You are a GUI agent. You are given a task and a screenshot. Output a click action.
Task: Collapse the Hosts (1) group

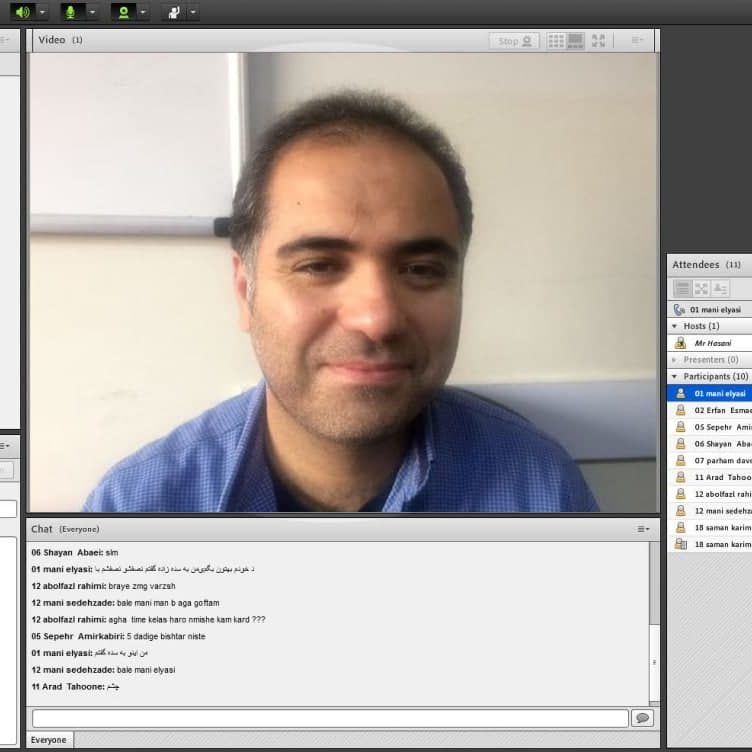click(x=675, y=326)
